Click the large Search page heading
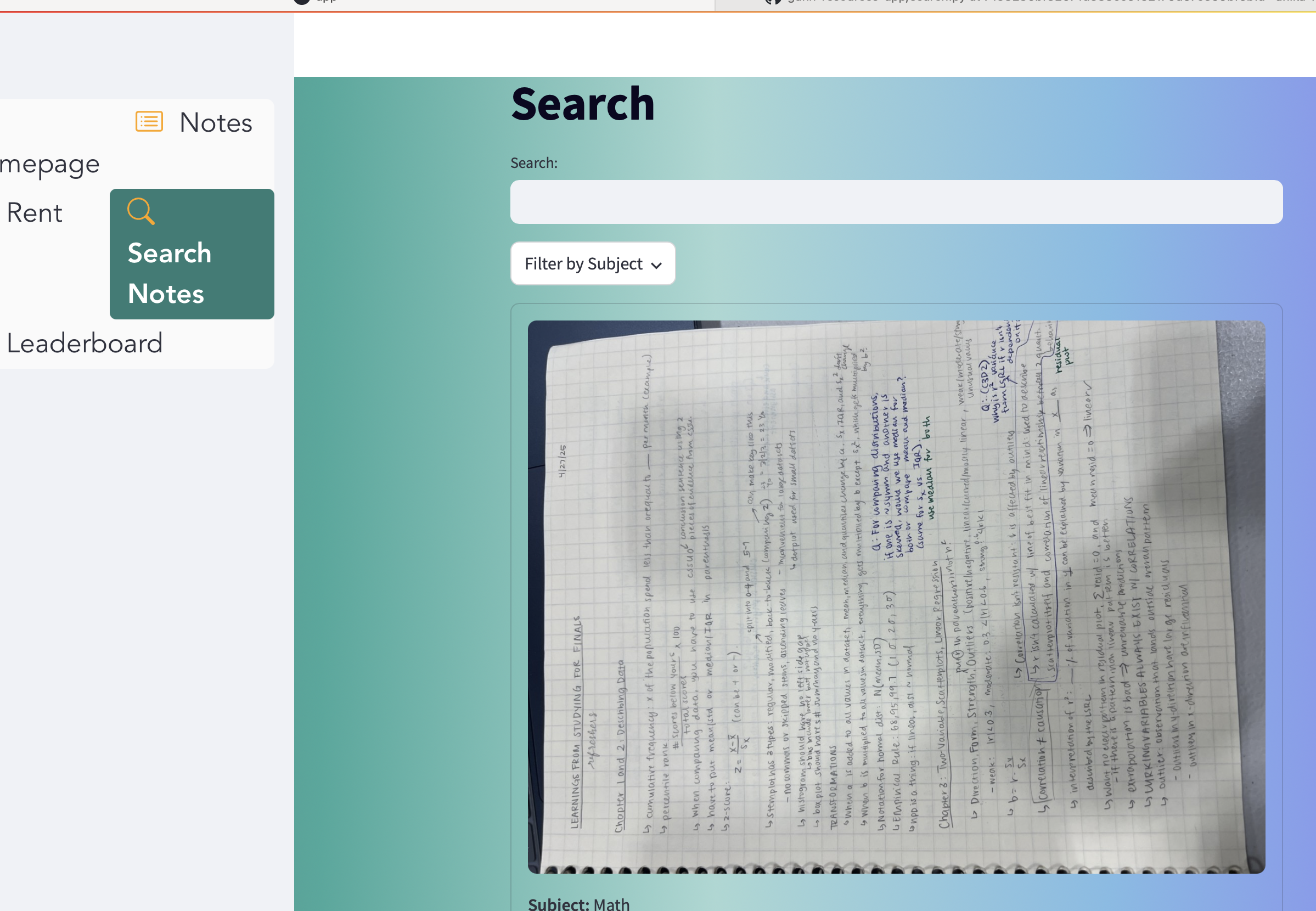Screen dimensions: 1316x911 click(x=582, y=104)
